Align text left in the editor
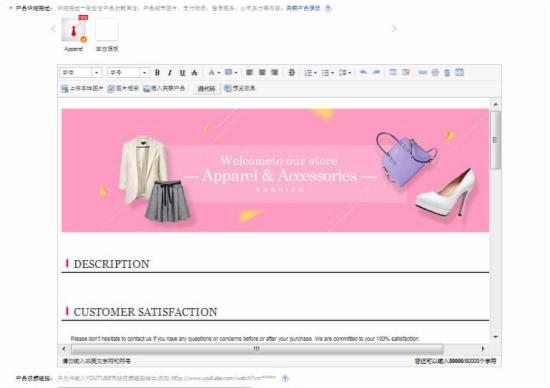 pyautogui.click(x=249, y=73)
